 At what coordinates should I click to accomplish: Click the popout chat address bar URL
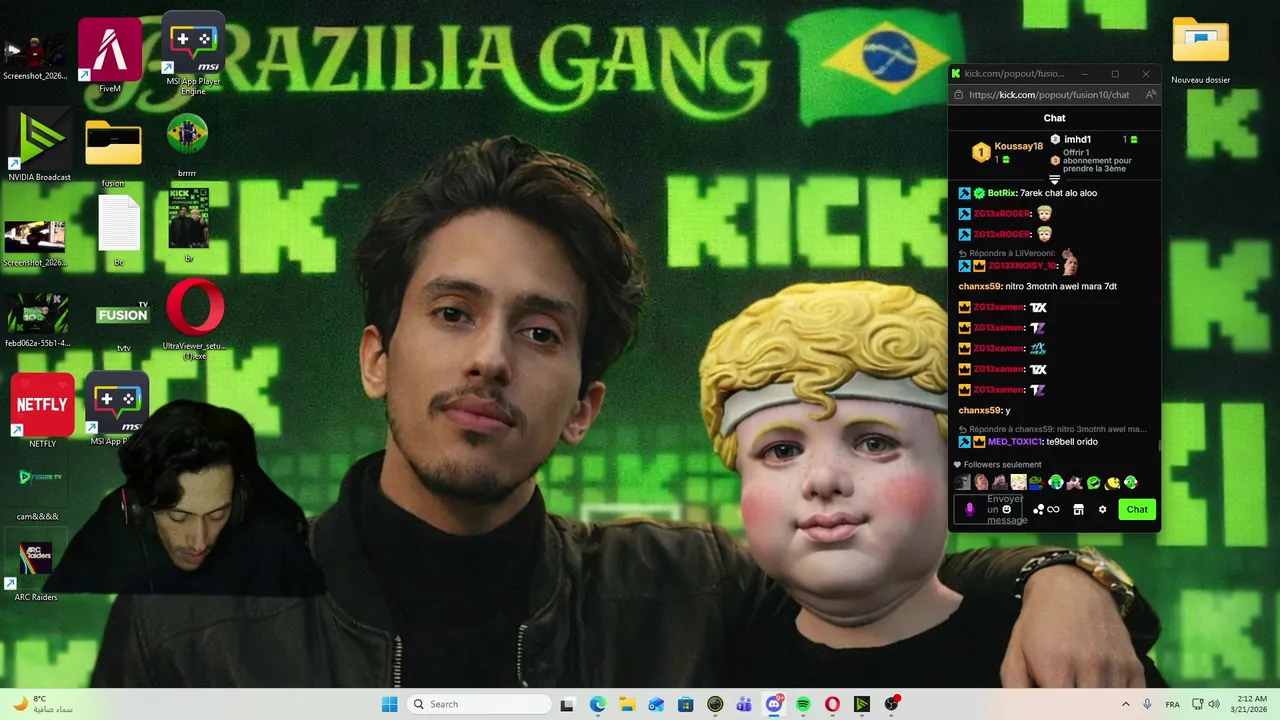click(1049, 95)
